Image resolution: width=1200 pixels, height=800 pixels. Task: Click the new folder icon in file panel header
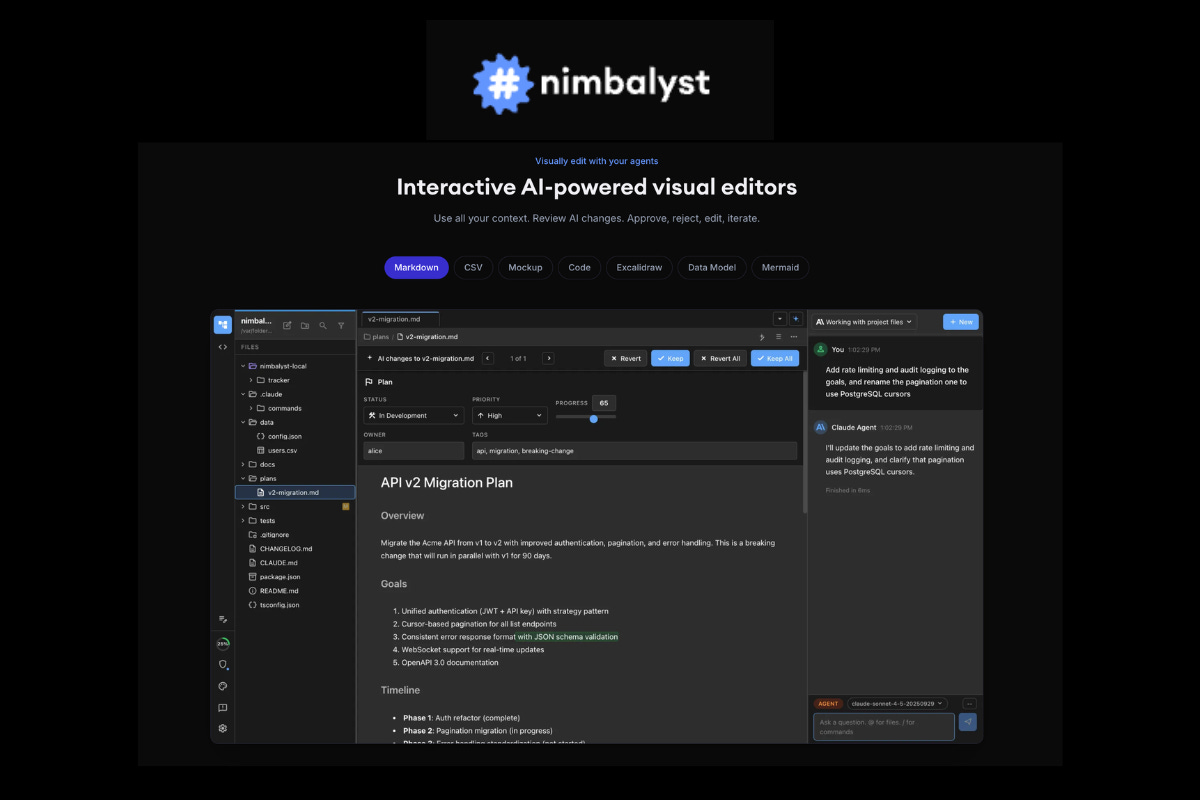coord(305,325)
